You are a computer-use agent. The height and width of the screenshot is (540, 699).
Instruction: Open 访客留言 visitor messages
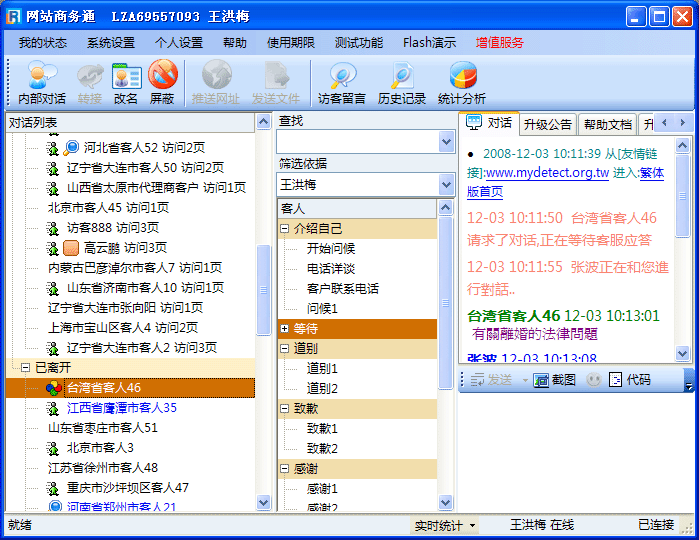(342, 82)
